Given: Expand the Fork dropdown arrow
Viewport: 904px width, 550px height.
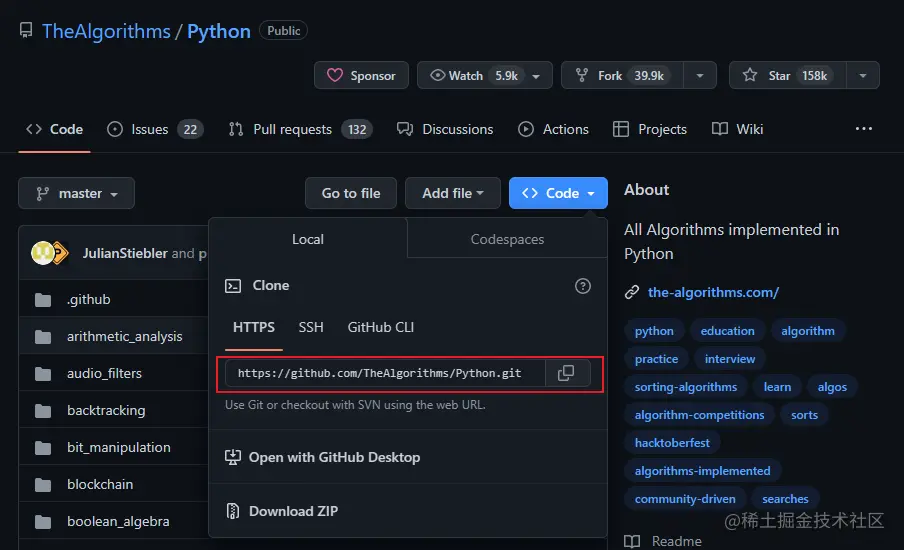Looking at the screenshot, I should 700,76.
